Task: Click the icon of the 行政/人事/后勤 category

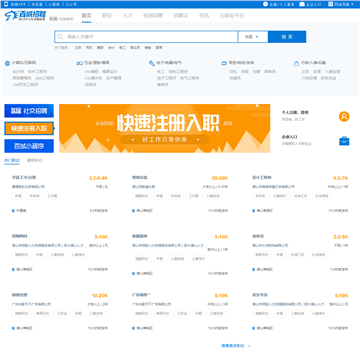Action: tap(296, 63)
